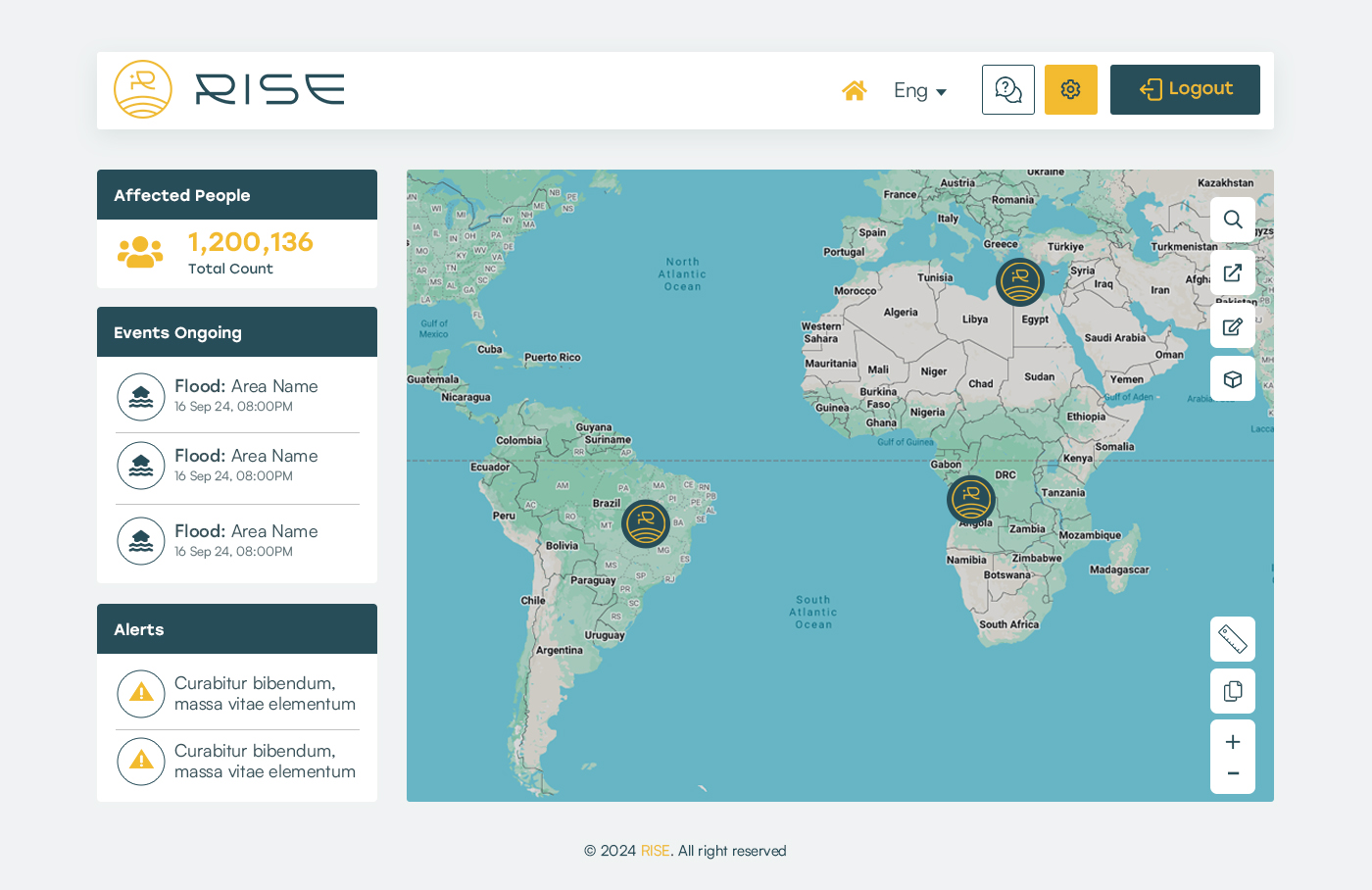Expand the Eng language dropdown

tap(919, 91)
